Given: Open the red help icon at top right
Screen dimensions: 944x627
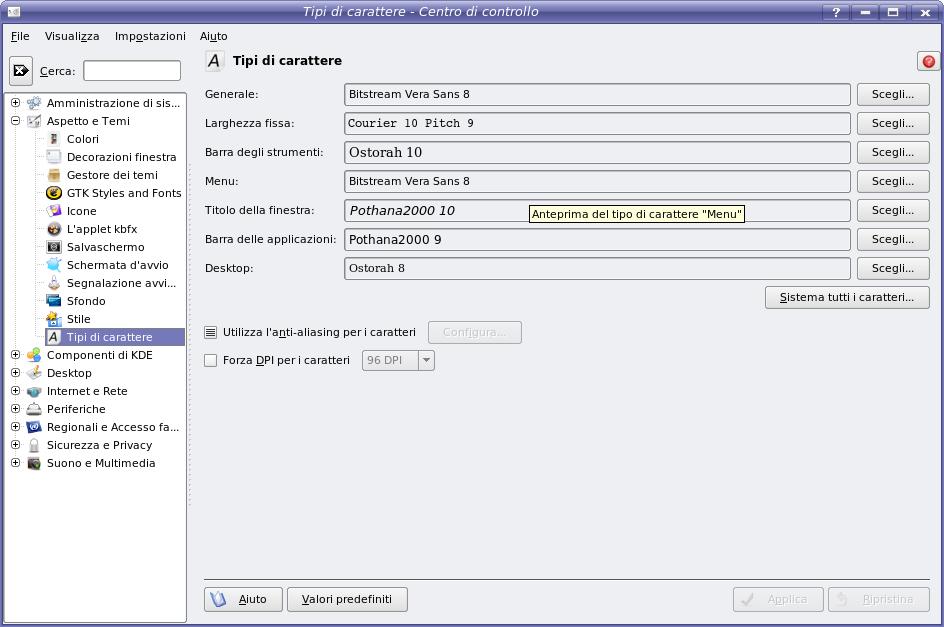Looking at the screenshot, I should (x=928, y=61).
